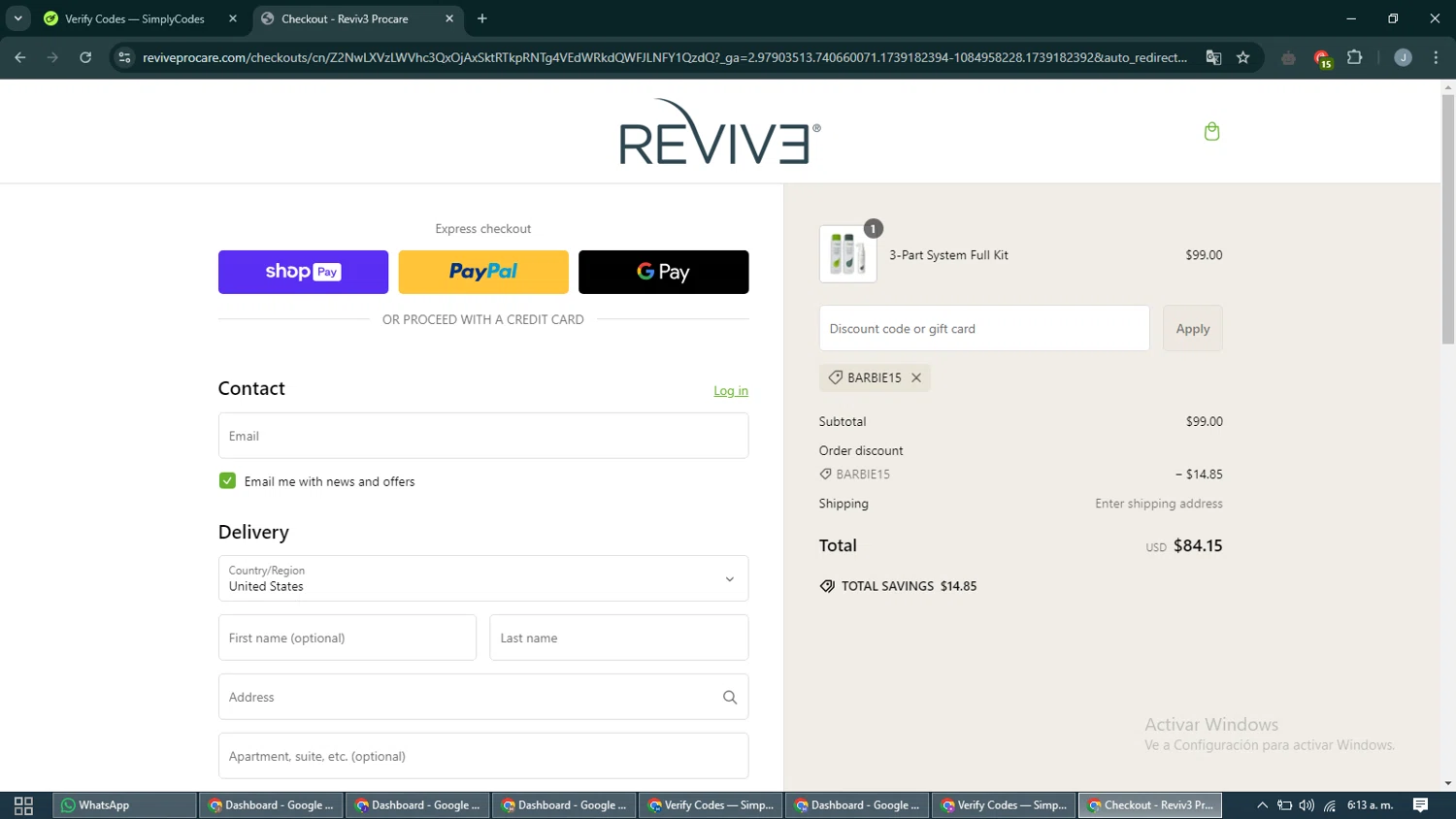Click the Email input field
Screen dimensions: 1456x819
483,436
